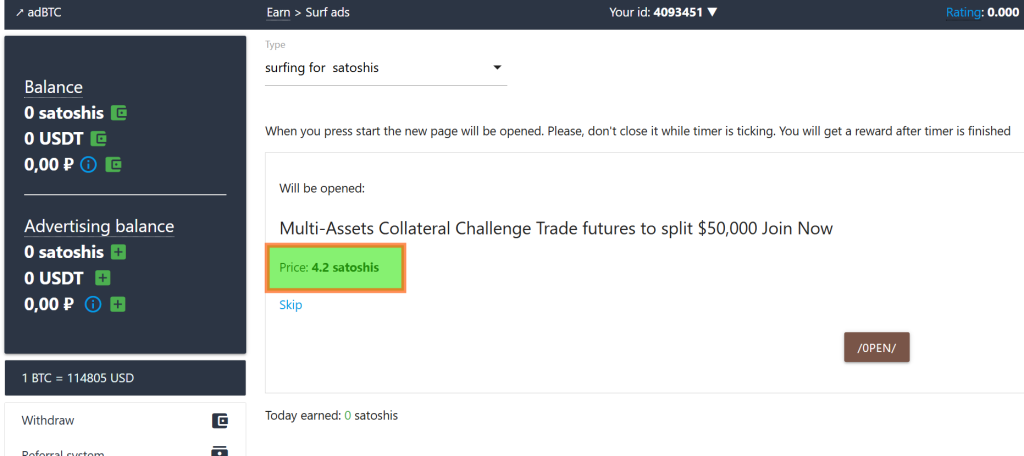The height and width of the screenshot is (456, 1024).
Task: Click the USDT balance wallet icon
Action: [98, 138]
